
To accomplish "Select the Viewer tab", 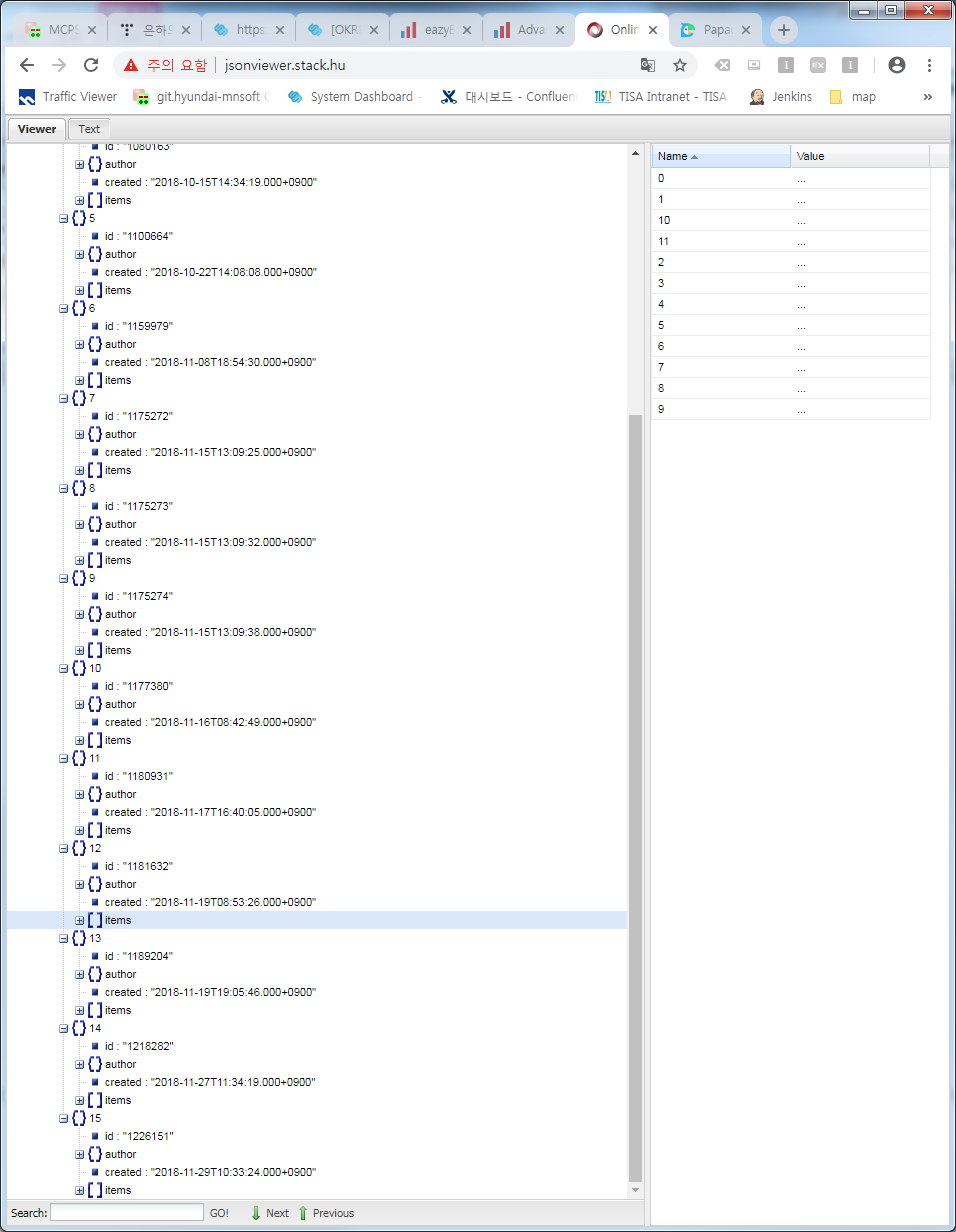I will pos(37,129).
